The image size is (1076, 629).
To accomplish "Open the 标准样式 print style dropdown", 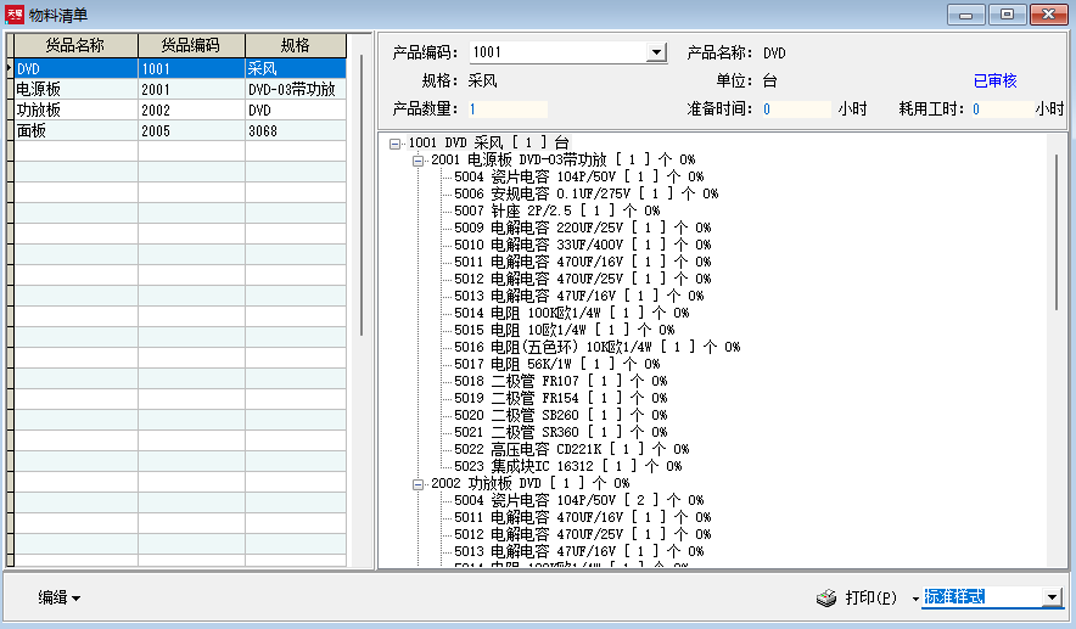I will [x=1051, y=597].
